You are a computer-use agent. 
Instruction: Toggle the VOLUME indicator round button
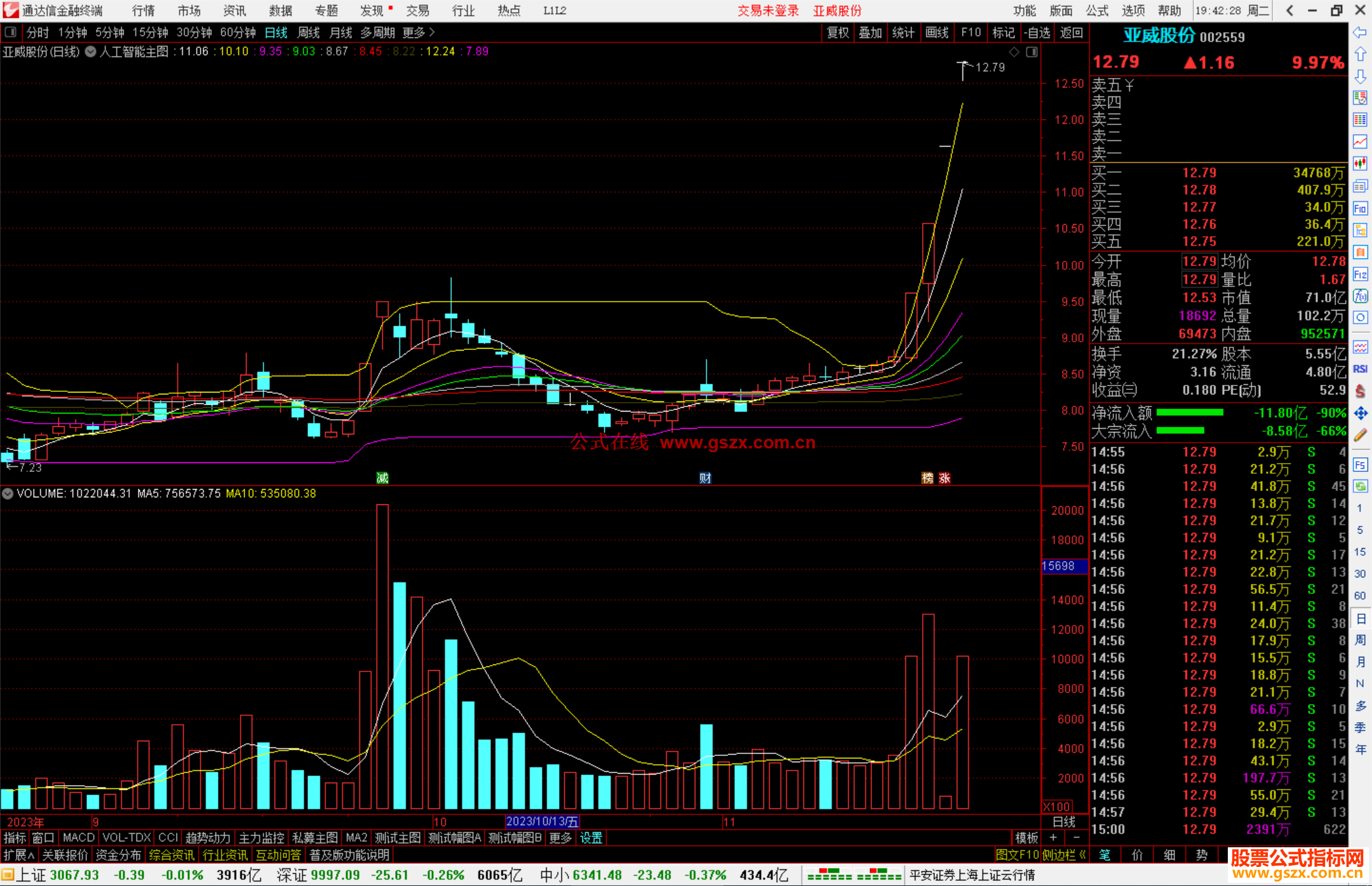[x=8, y=493]
